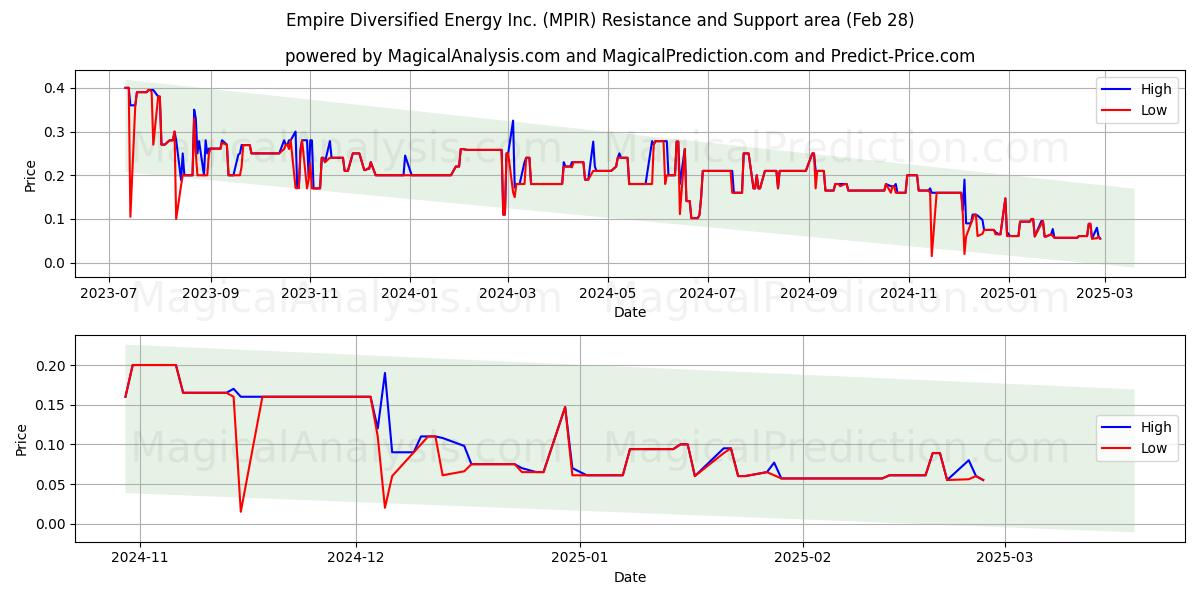Screen dimensions: 1200x600
Task: Click the '2024-03' date tick label
Action: tap(507, 295)
